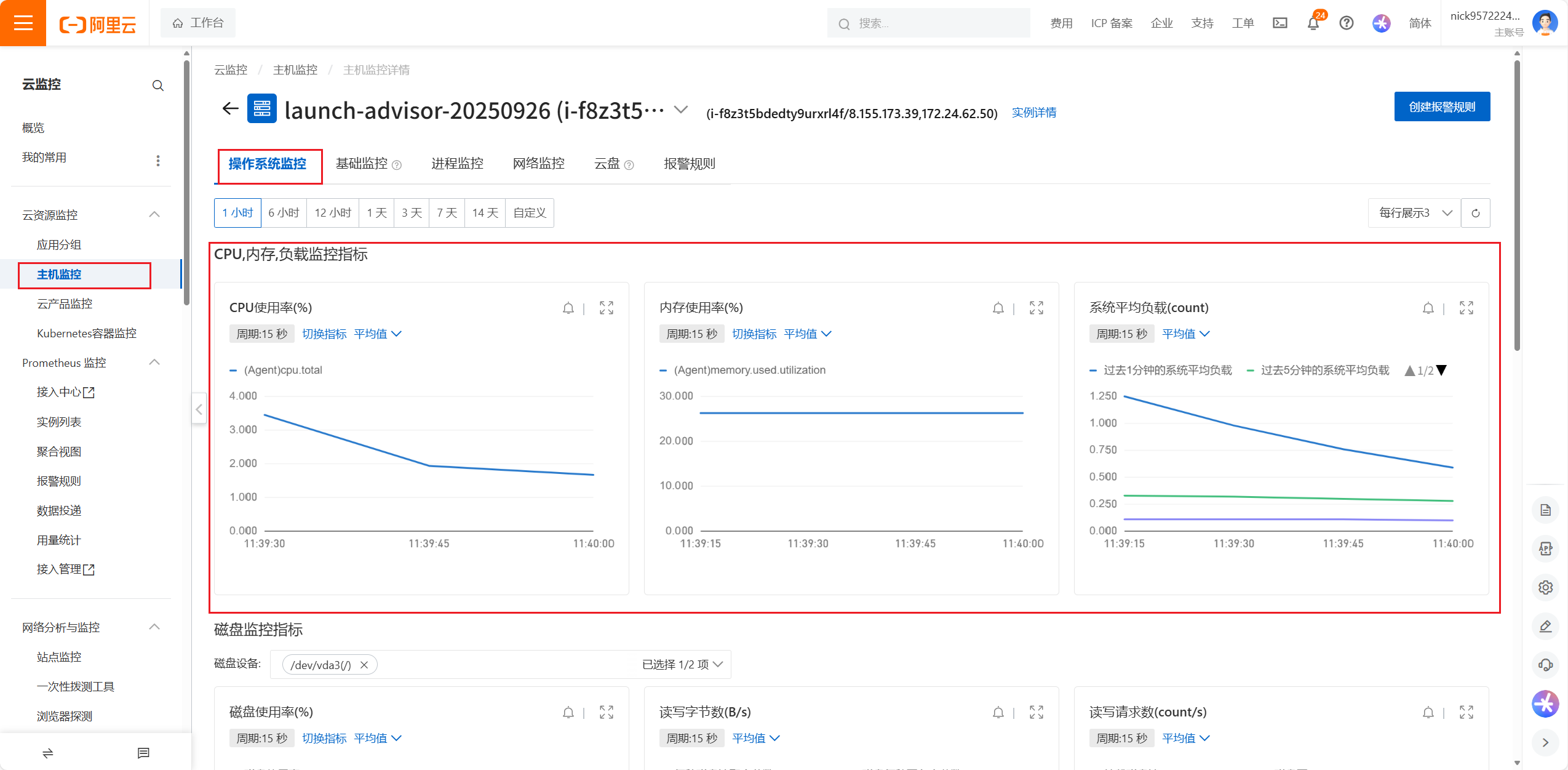Image resolution: width=1568 pixels, height=770 pixels.
Task: Click the Cloud Shell terminal icon
Action: [x=1279, y=23]
